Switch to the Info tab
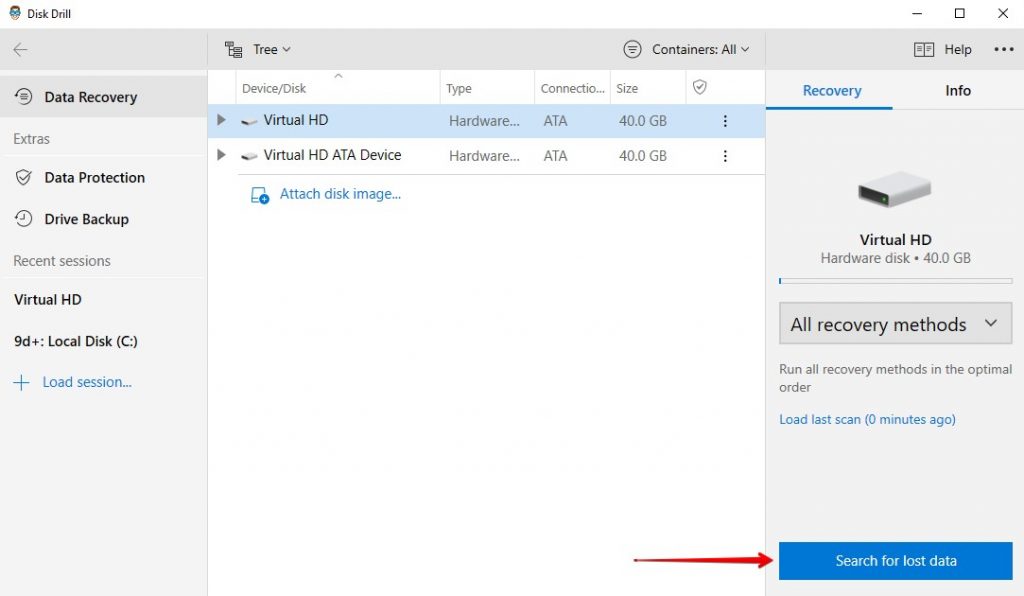The image size is (1024, 596). pyautogui.click(x=956, y=90)
